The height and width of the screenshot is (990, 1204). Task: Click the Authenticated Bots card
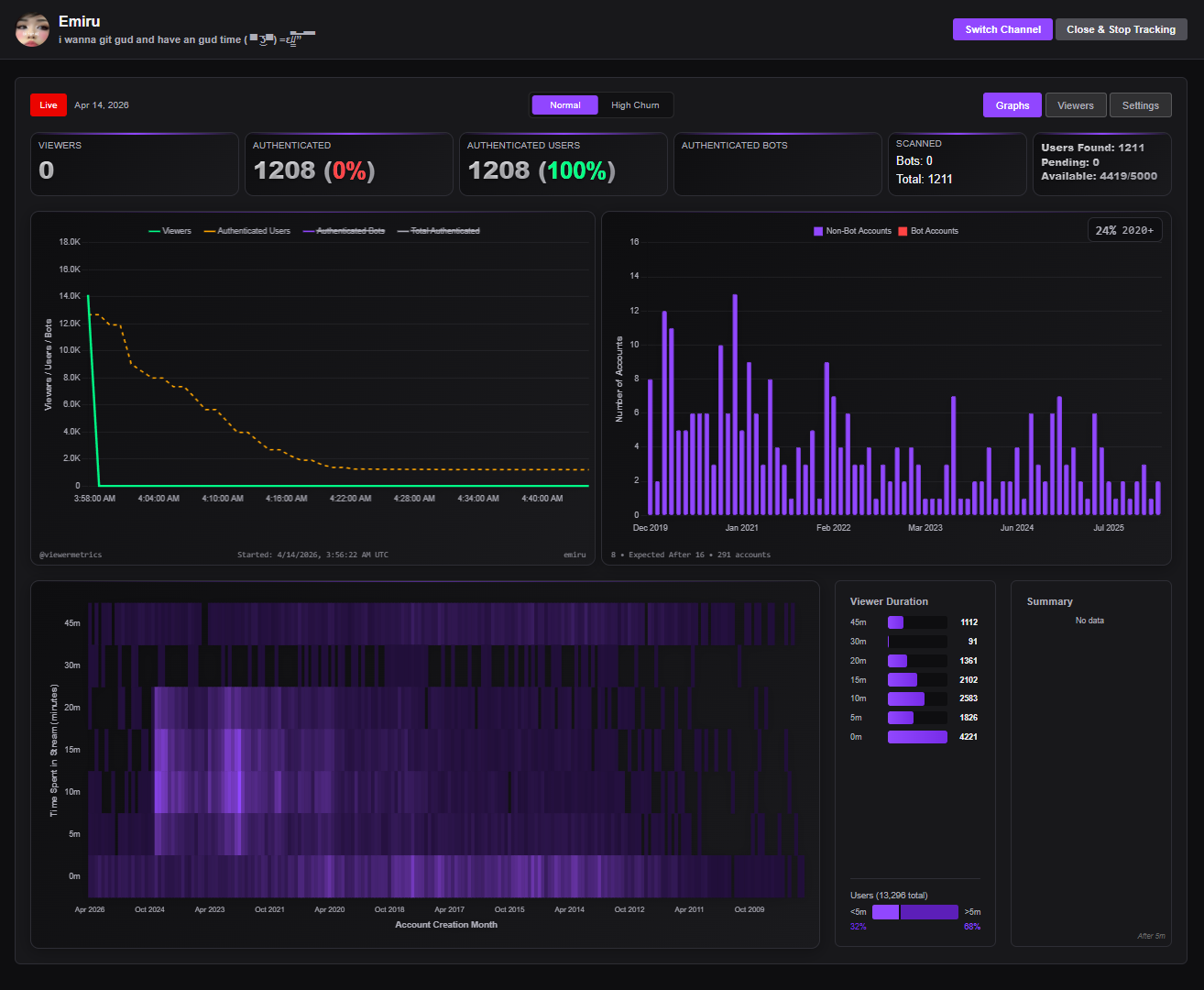tap(778, 164)
